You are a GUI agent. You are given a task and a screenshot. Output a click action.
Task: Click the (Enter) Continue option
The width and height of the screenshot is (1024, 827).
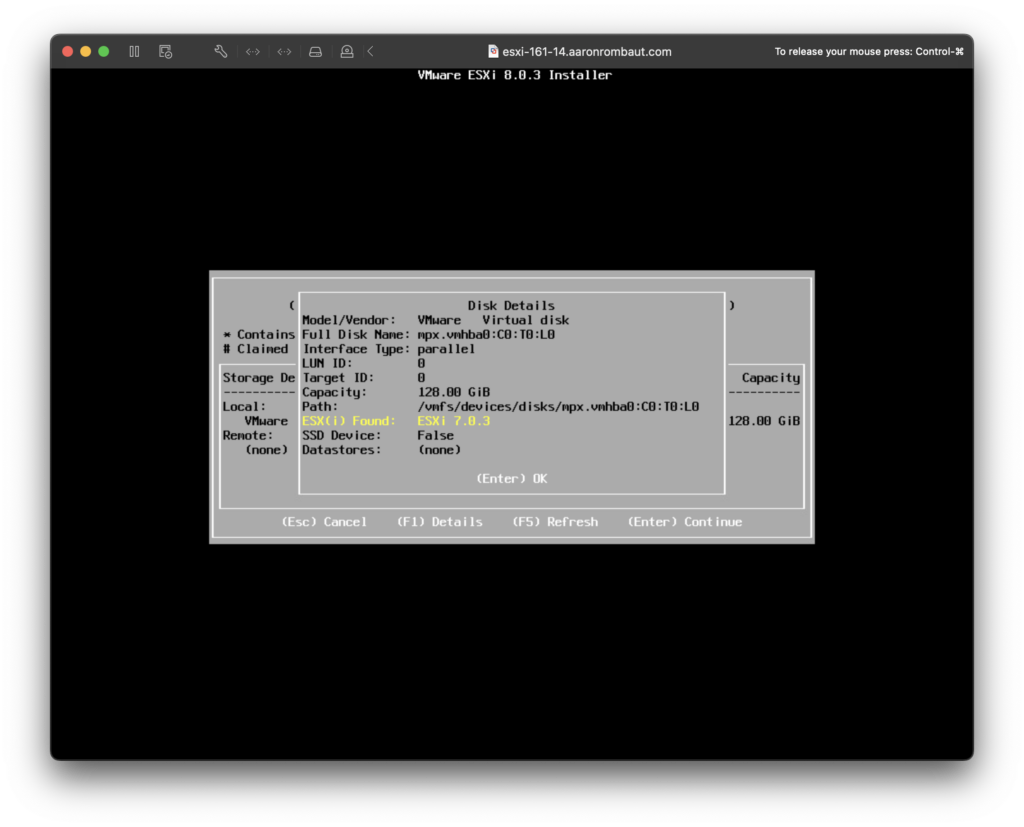(x=684, y=522)
